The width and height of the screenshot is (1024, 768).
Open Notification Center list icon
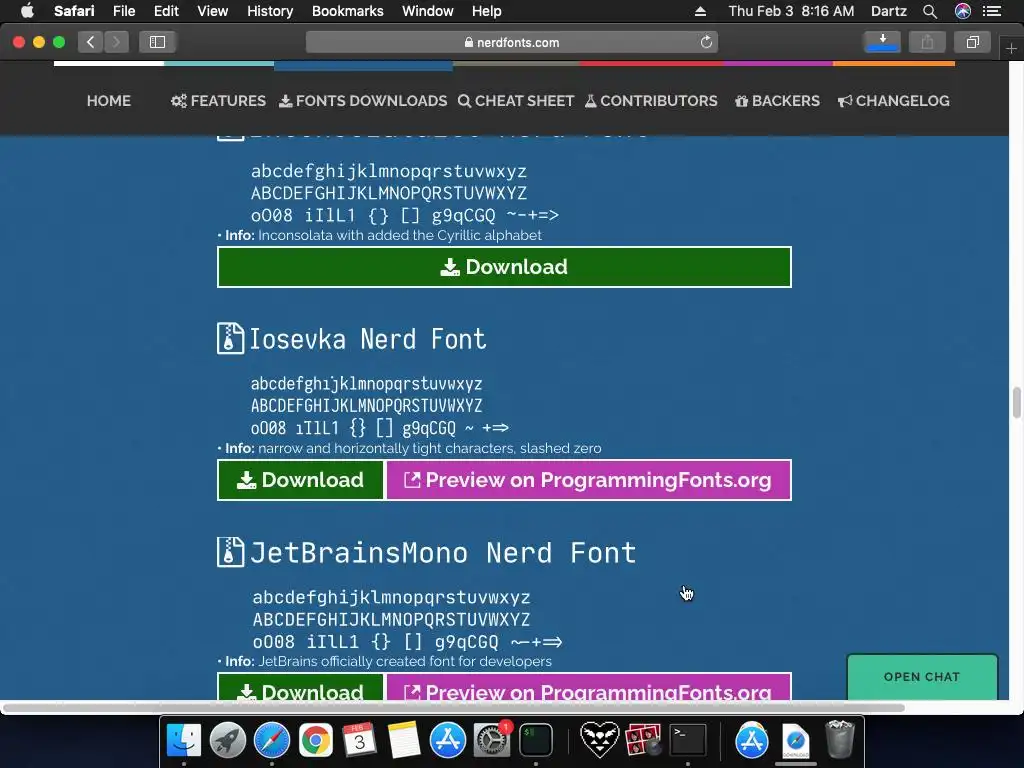(992, 11)
